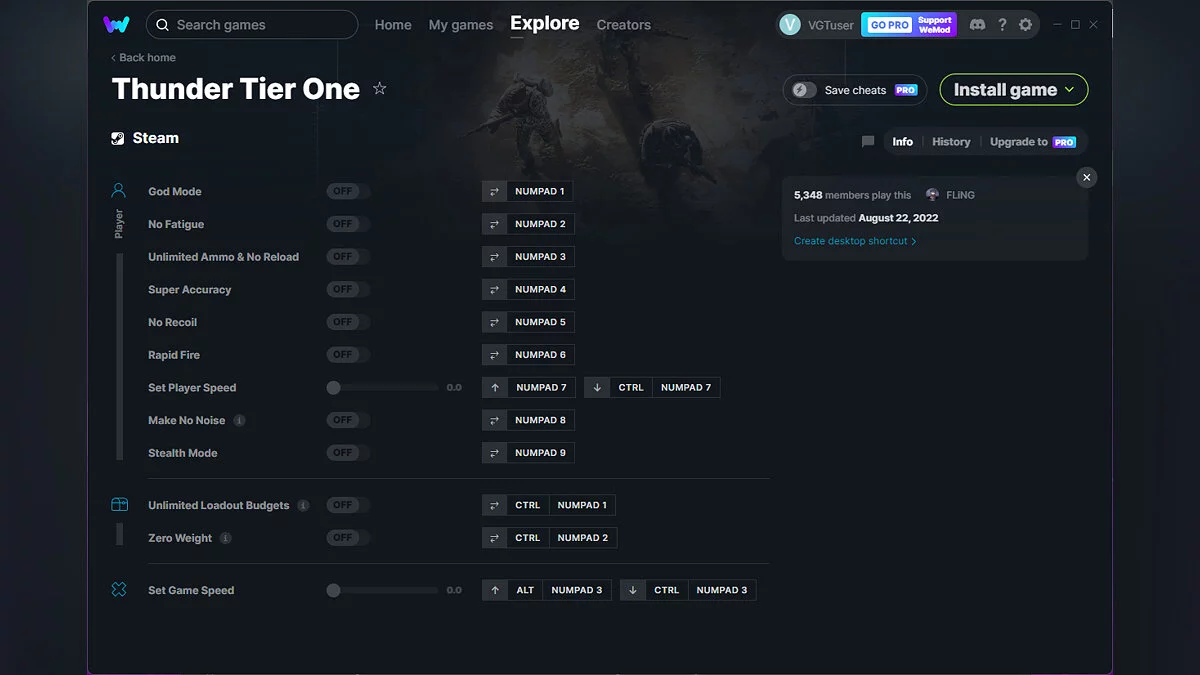1200x675 pixels.
Task: Click NUMPAD 9 hotkey for Stealth Mode
Action: [541, 453]
